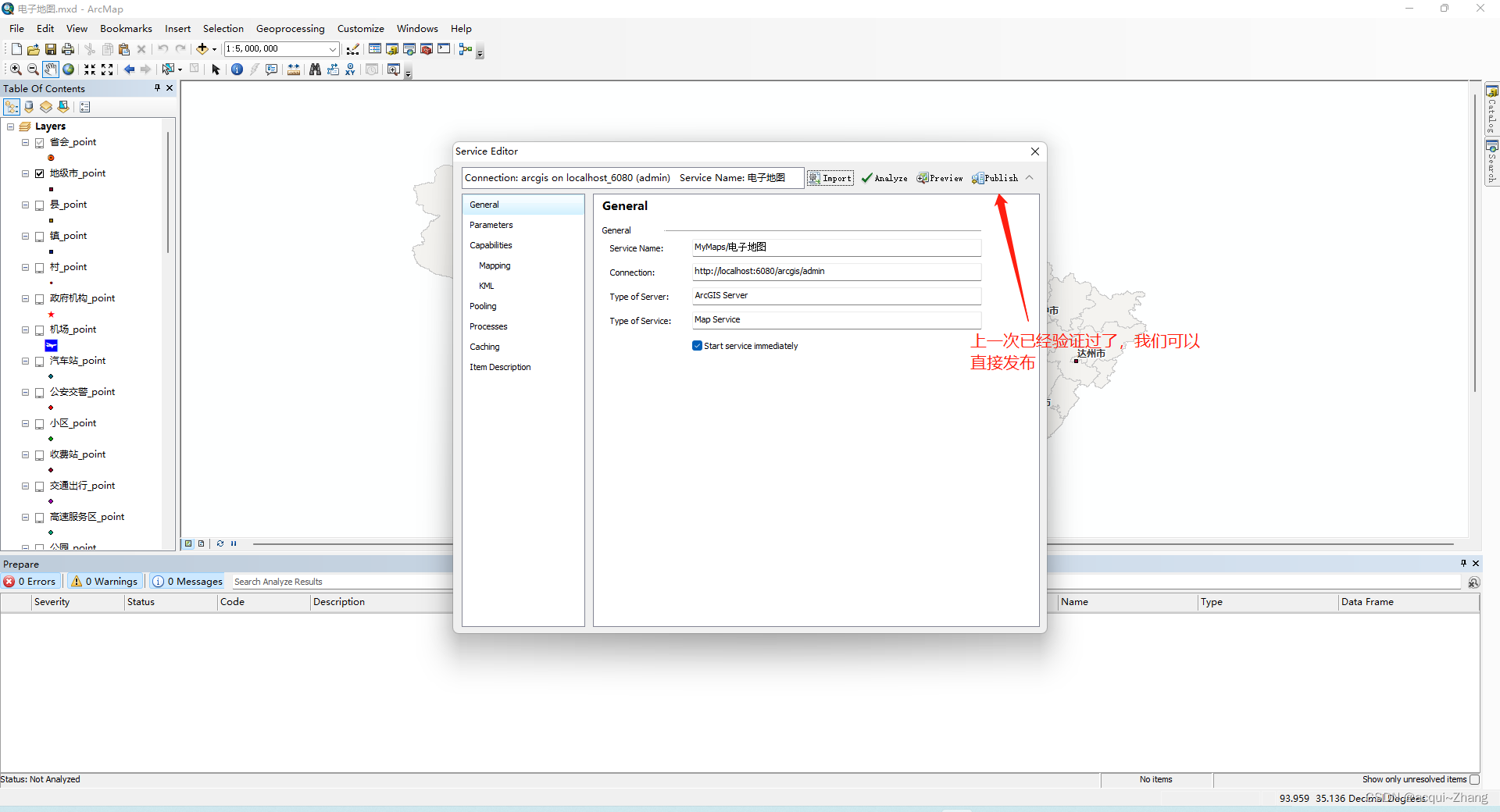Open the Python window icon
Image resolution: width=1500 pixels, height=812 pixels.
pyautogui.click(x=444, y=49)
